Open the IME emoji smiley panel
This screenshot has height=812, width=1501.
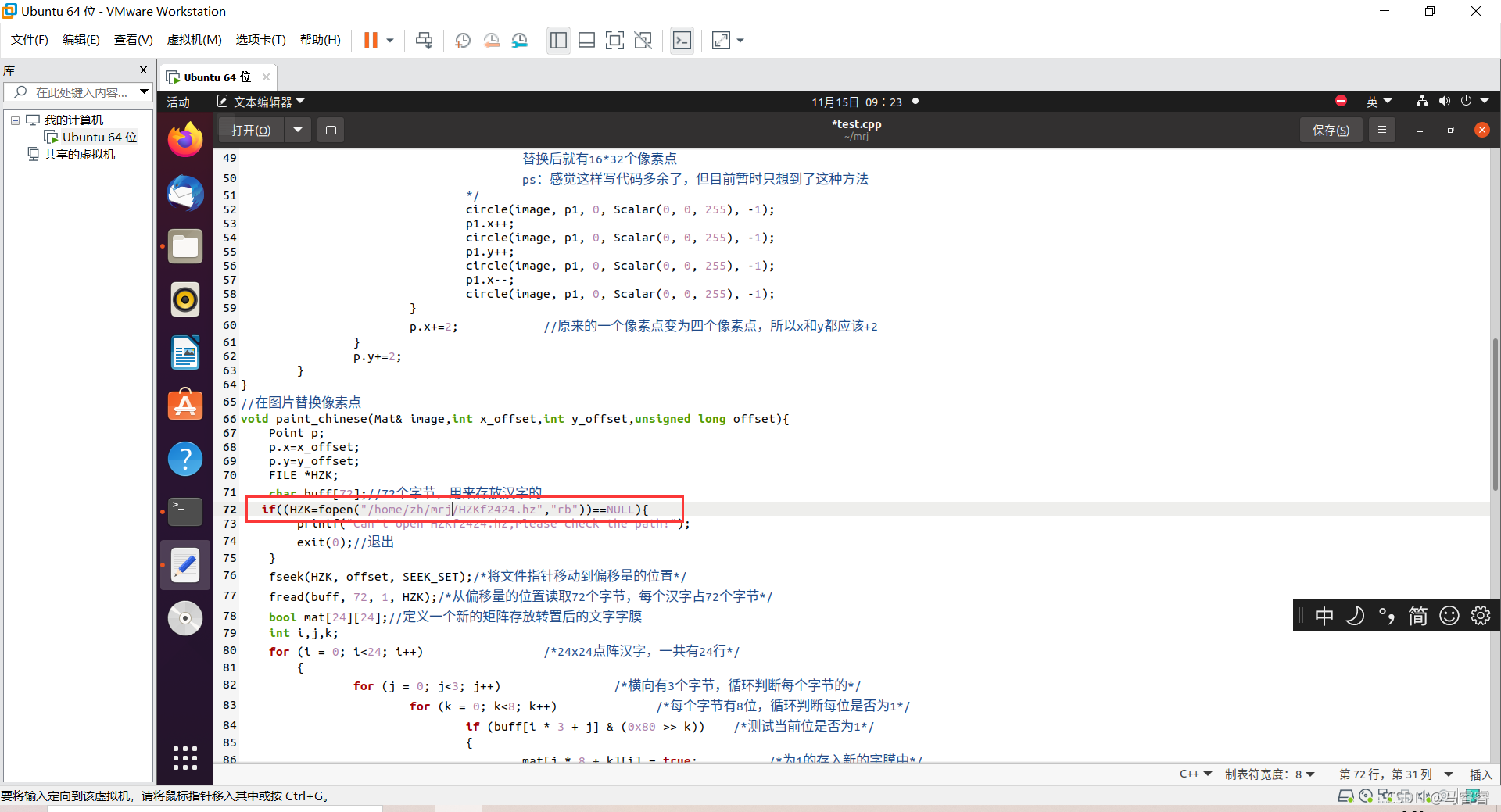coord(1449,616)
